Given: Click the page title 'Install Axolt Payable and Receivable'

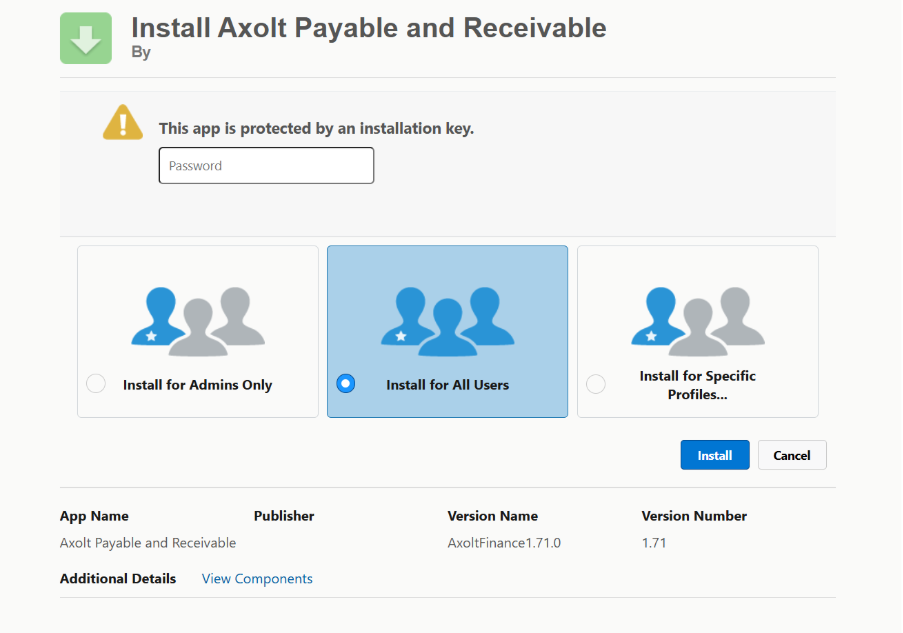Looking at the screenshot, I should pyautogui.click(x=368, y=27).
